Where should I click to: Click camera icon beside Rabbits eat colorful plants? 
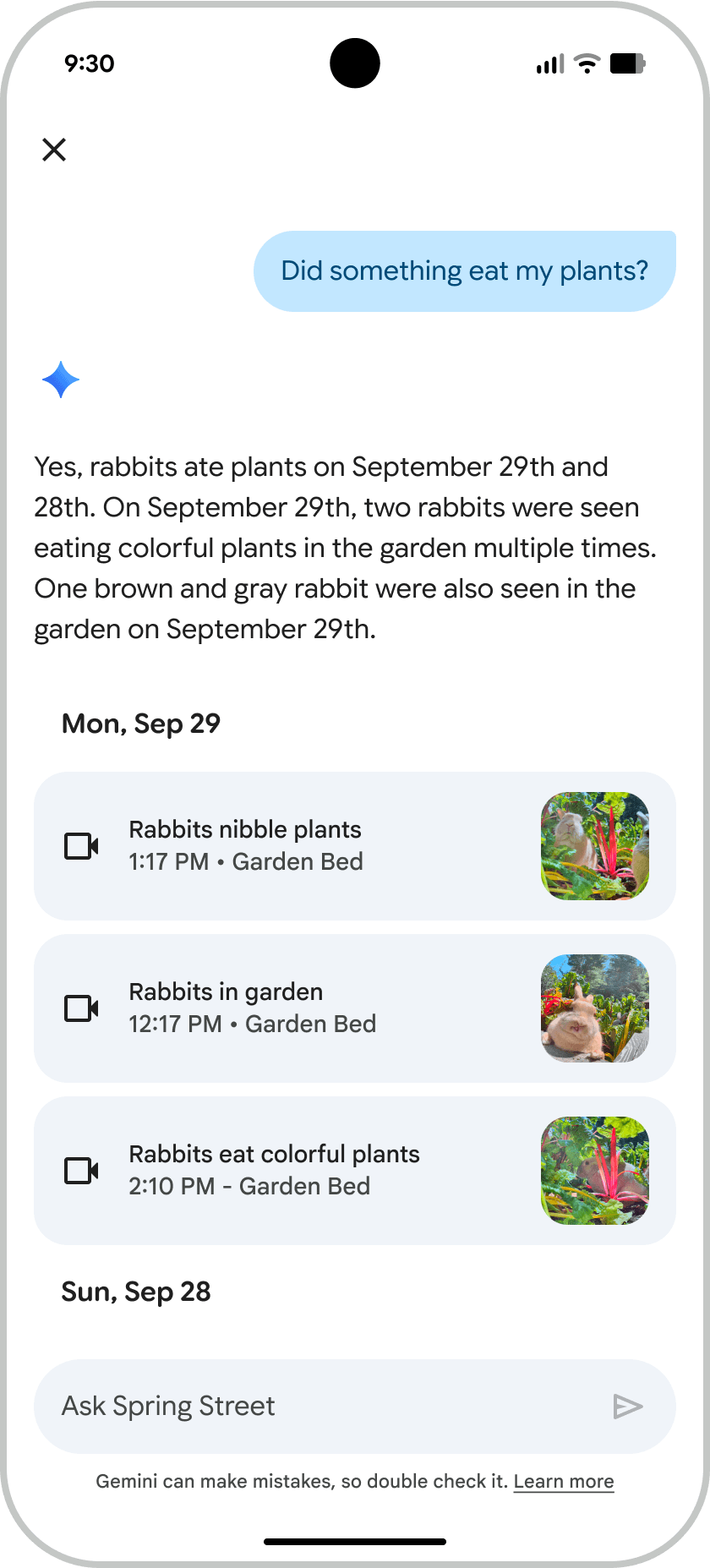coord(82,1171)
